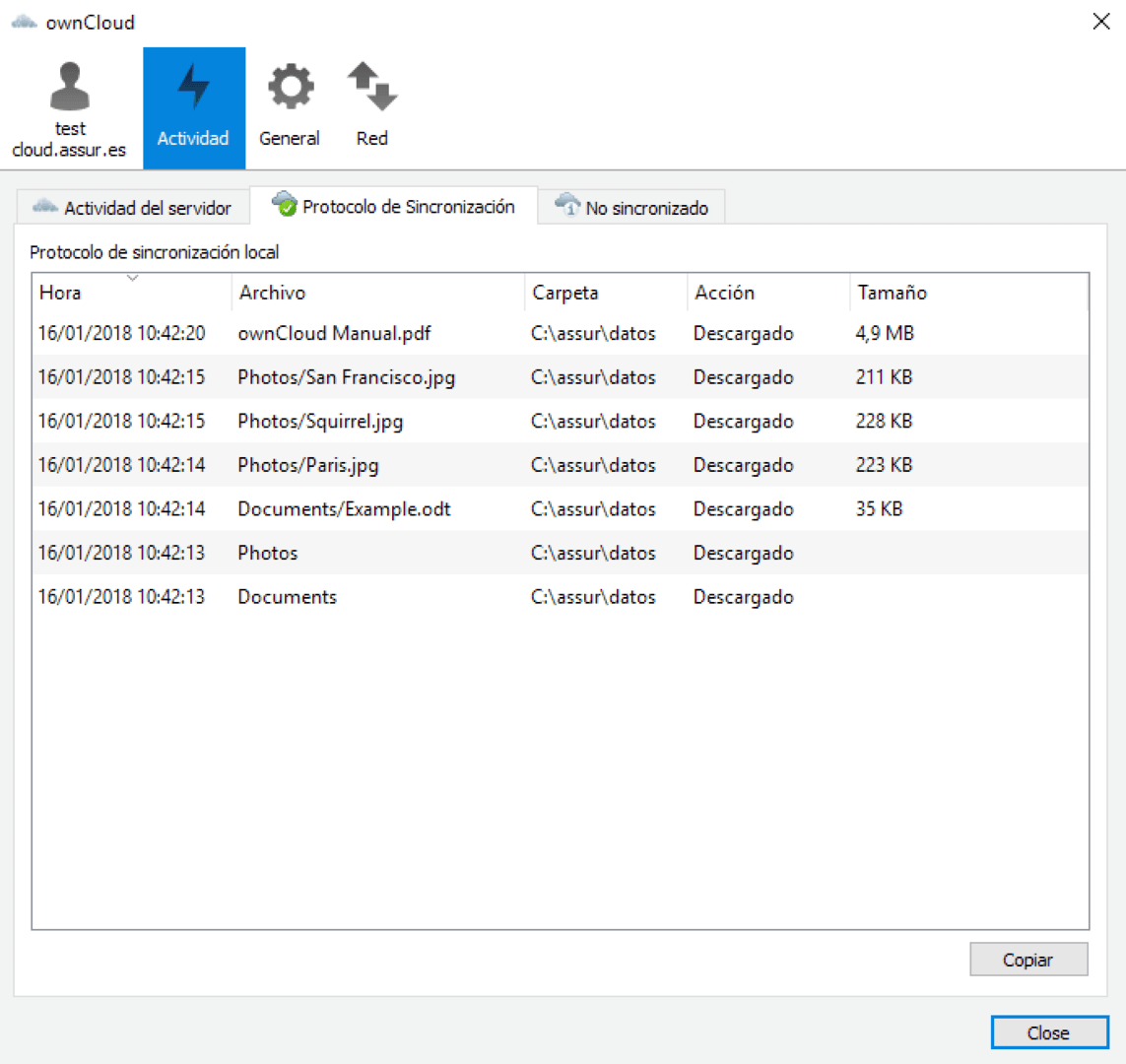Switch to No sincronizado tab

pos(646,208)
